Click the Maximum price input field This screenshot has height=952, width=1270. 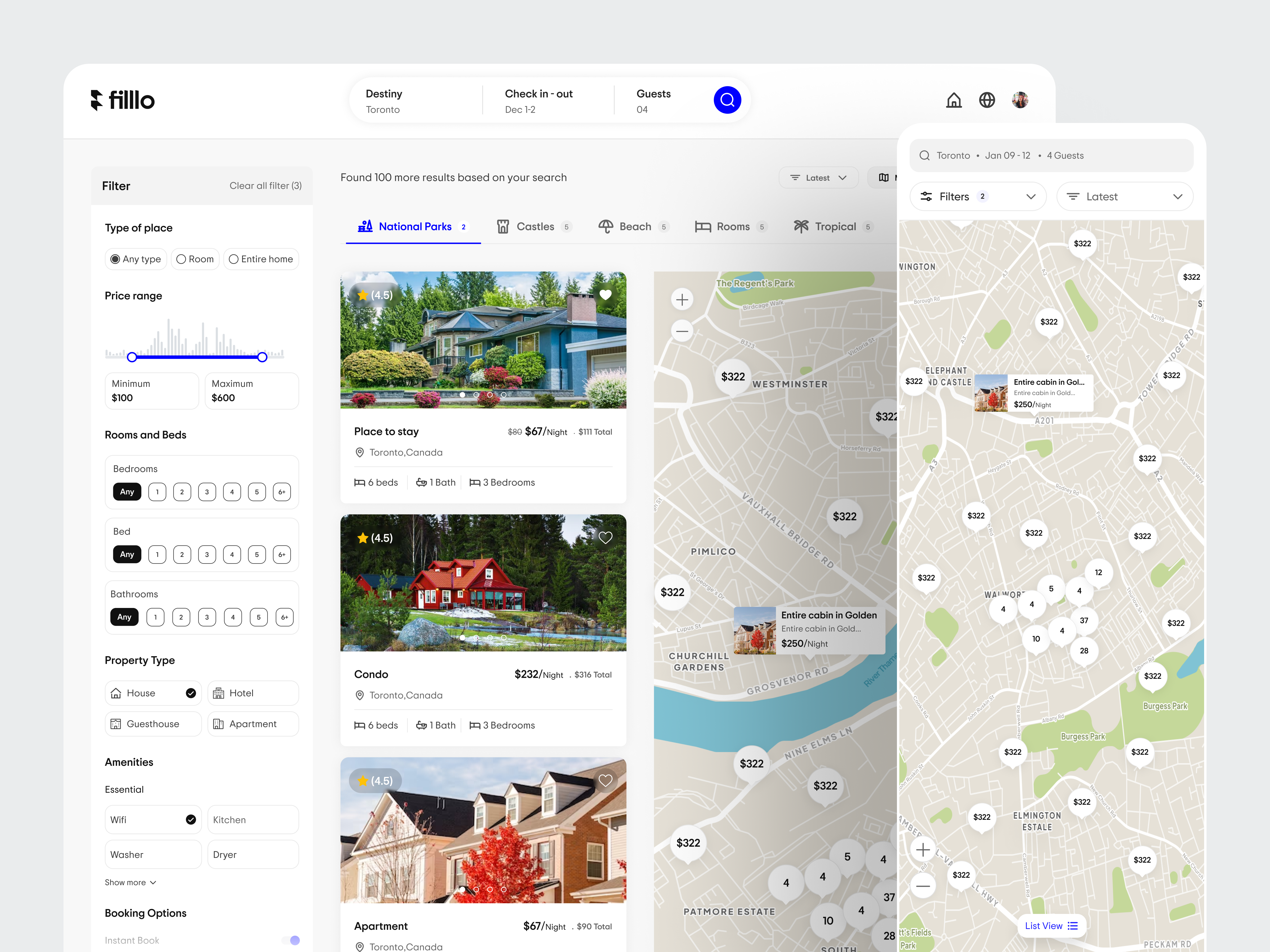click(x=251, y=391)
